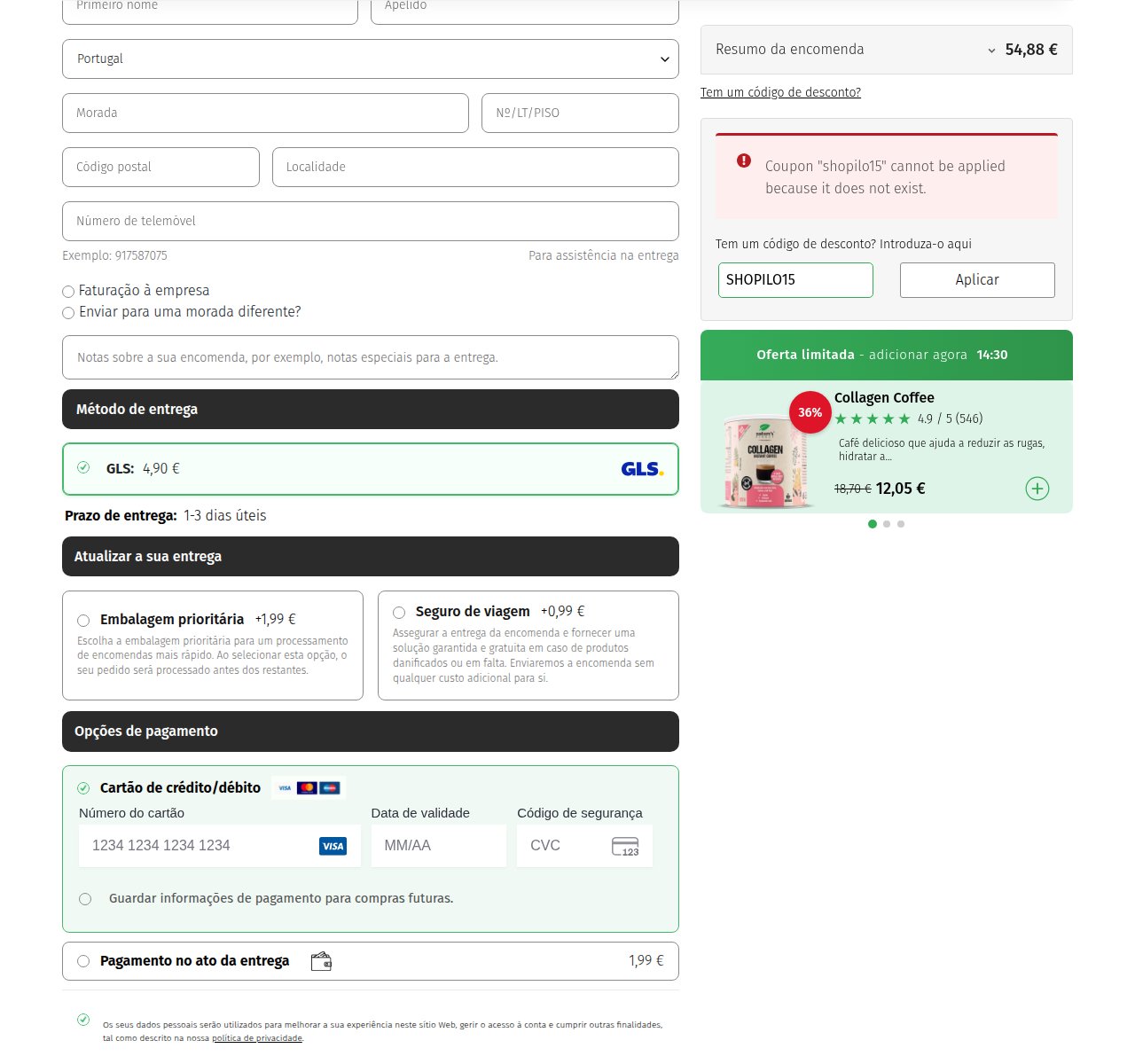Expand Resumo da encomenda summary
The image size is (1135, 1064).
point(887,50)
